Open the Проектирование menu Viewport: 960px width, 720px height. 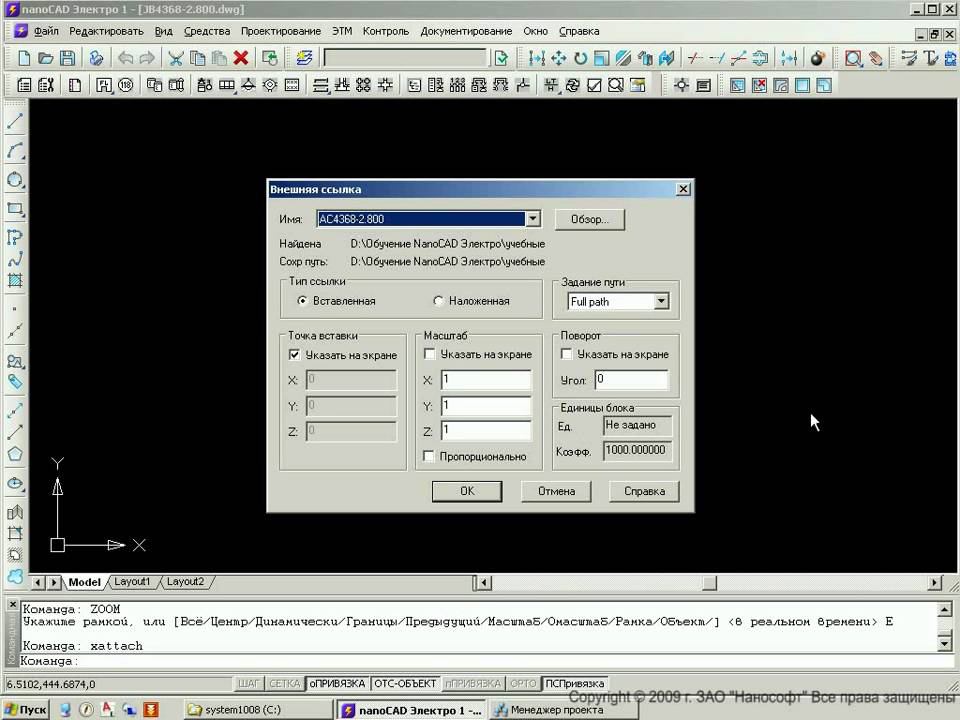pos(280,31)
